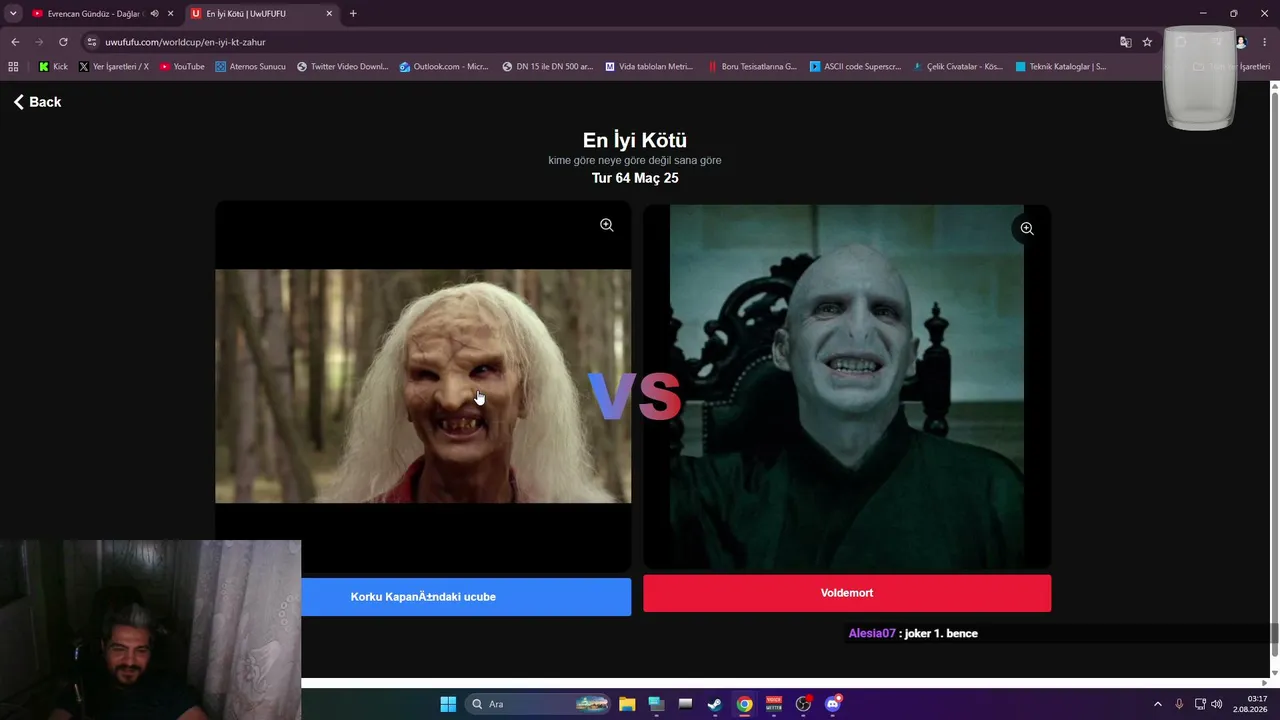Image resolution: width=1280 pixels, height=720 pixels.
Task: Open the volume control in the tray
Action: (1217, 704)
